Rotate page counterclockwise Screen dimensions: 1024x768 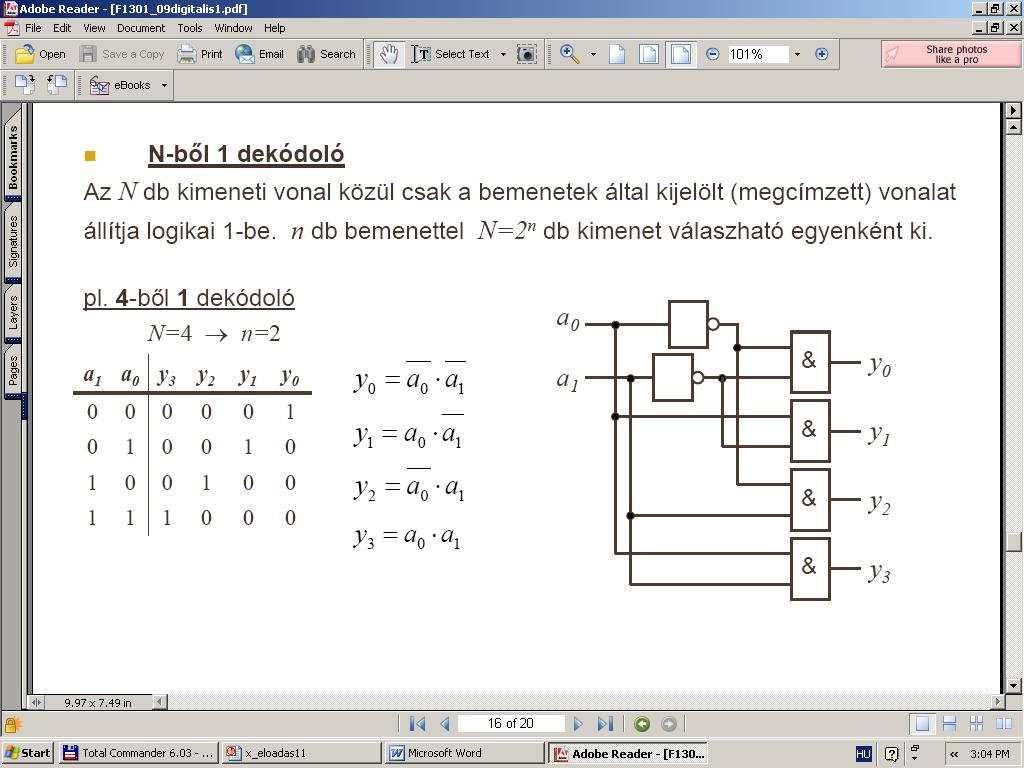[56, 85]
